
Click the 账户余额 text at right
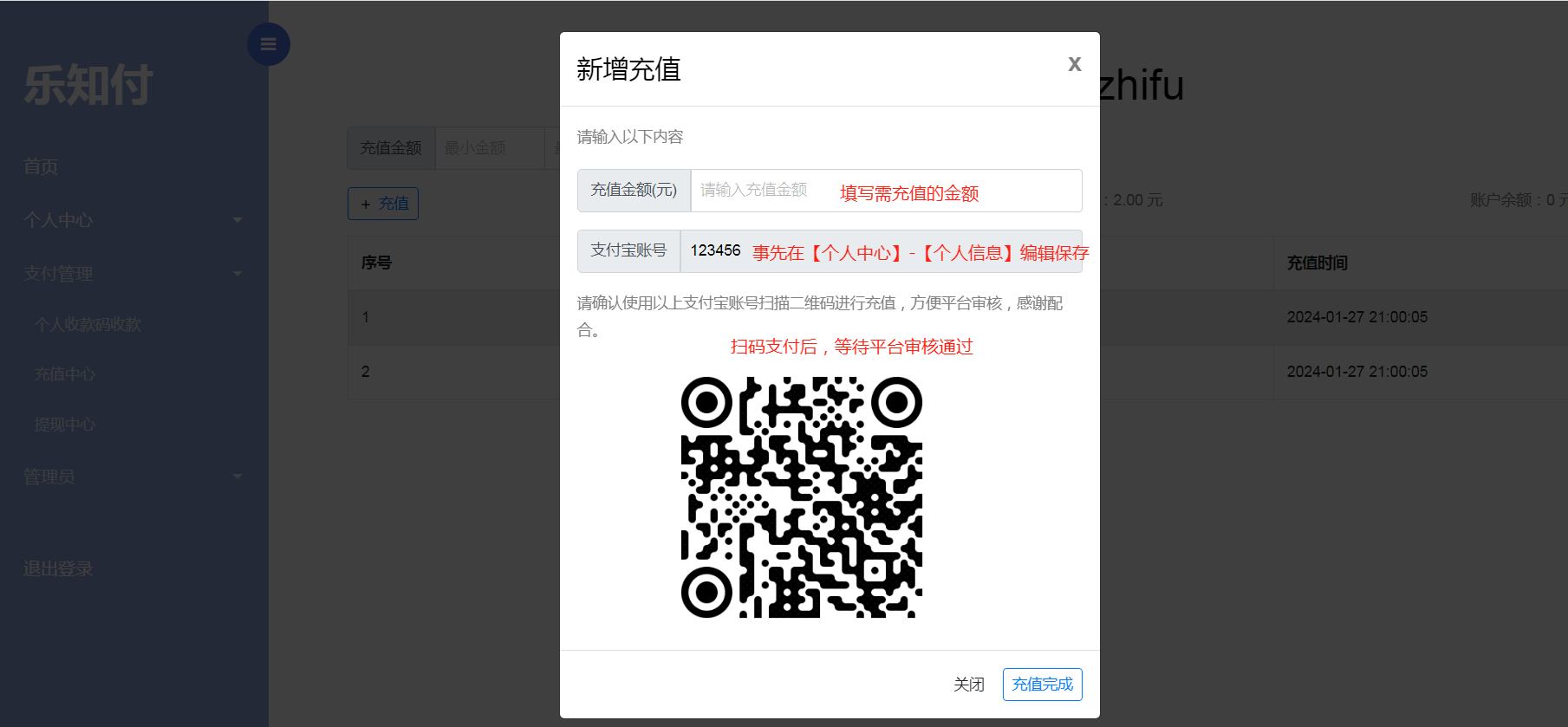(x=1519, y=200)
